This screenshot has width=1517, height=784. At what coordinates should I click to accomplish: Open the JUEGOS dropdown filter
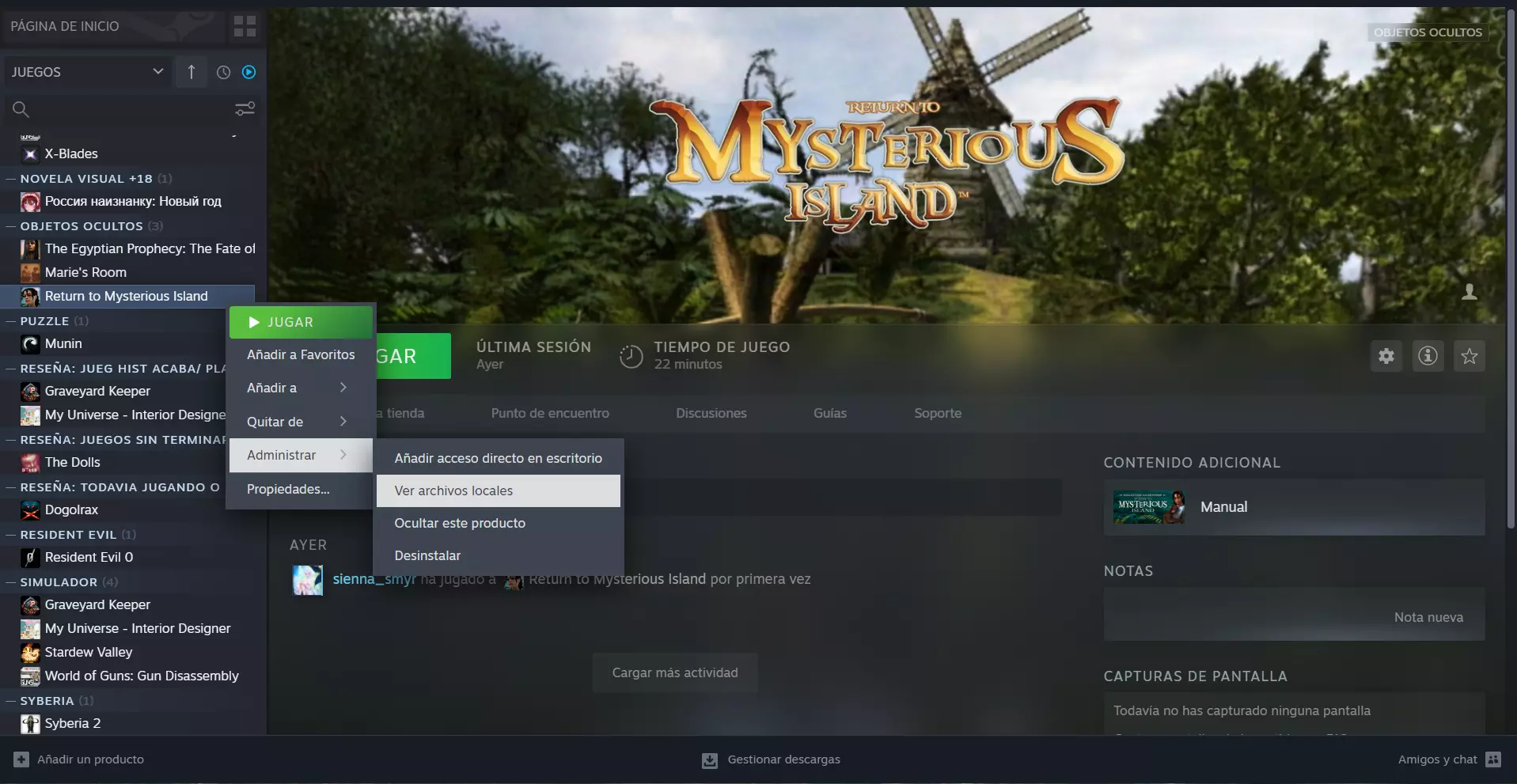87,72
